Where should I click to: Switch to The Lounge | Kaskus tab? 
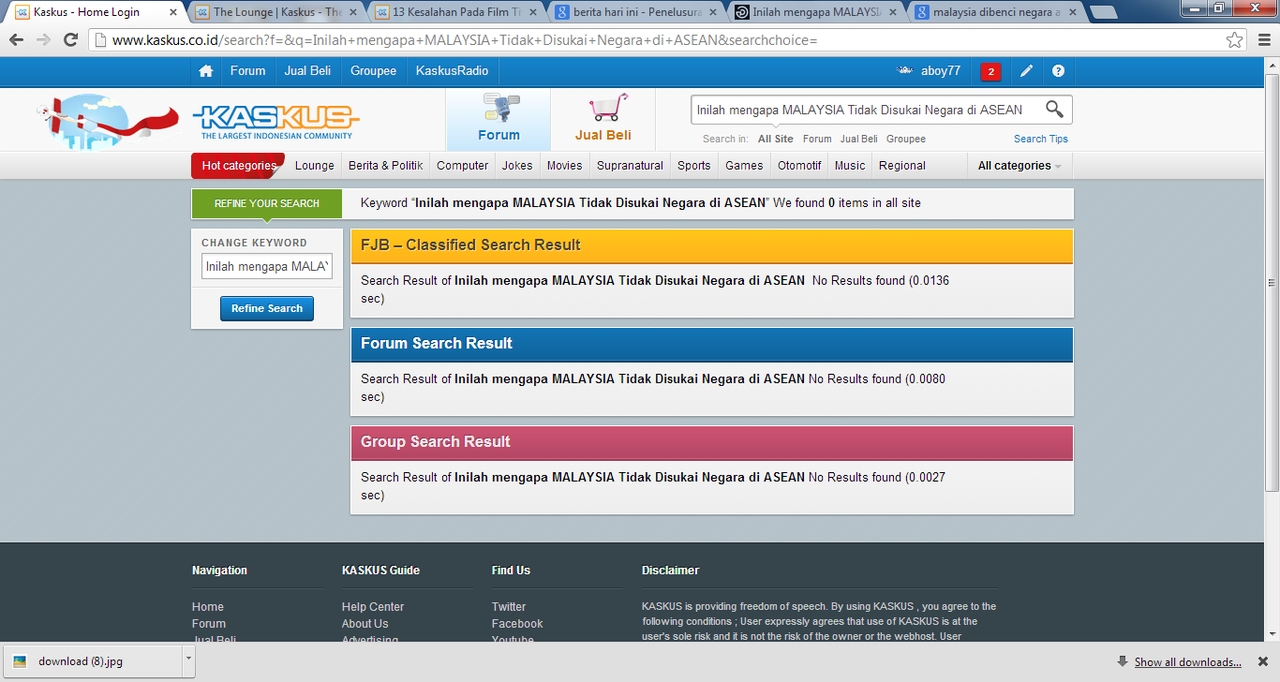click(x=275, y=13)
